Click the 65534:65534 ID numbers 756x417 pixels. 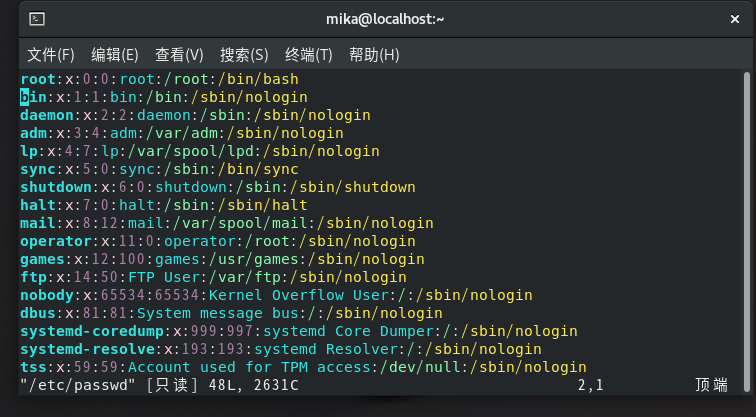coord(150,295)
